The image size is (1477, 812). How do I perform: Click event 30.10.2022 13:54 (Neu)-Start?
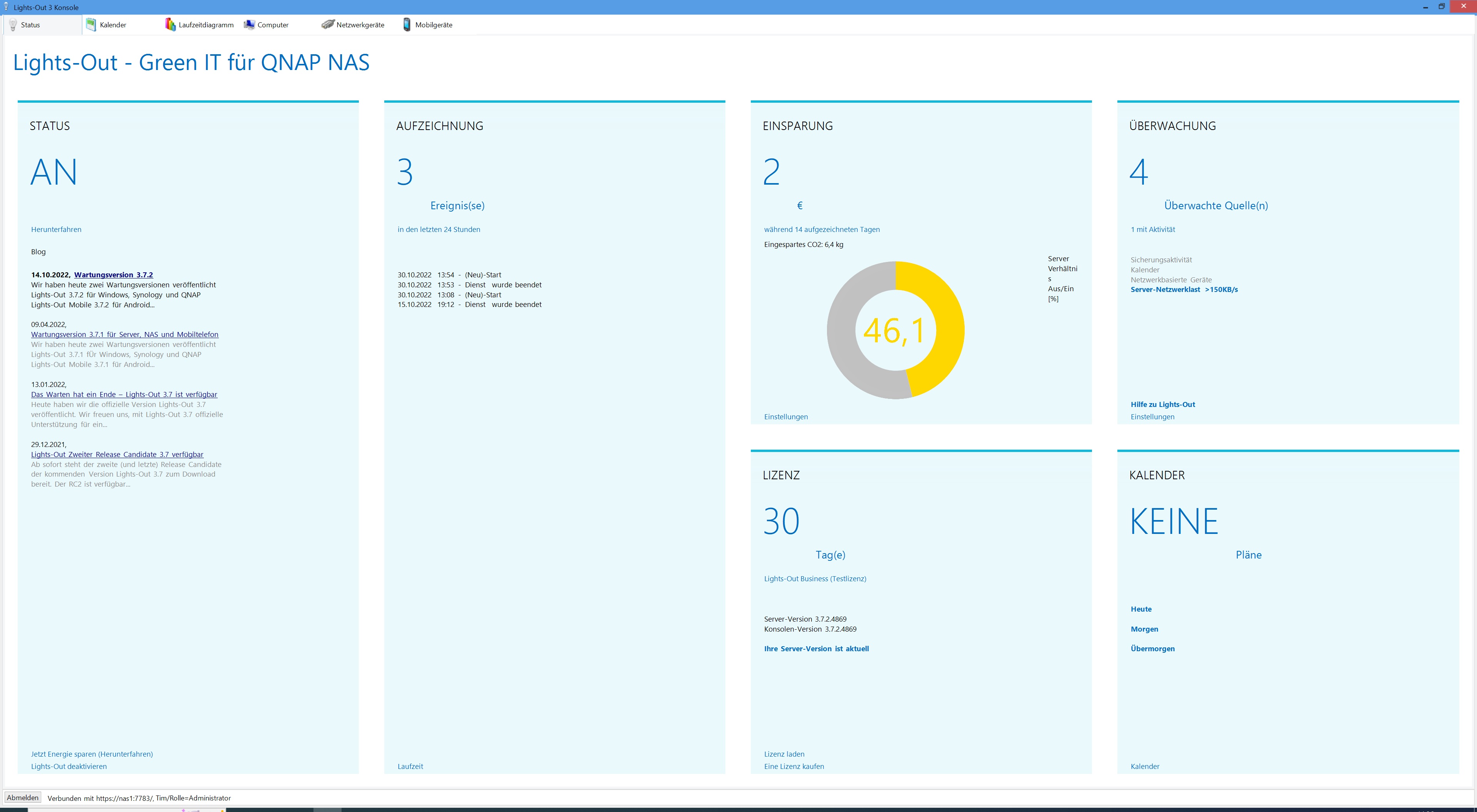pos(450,275)
